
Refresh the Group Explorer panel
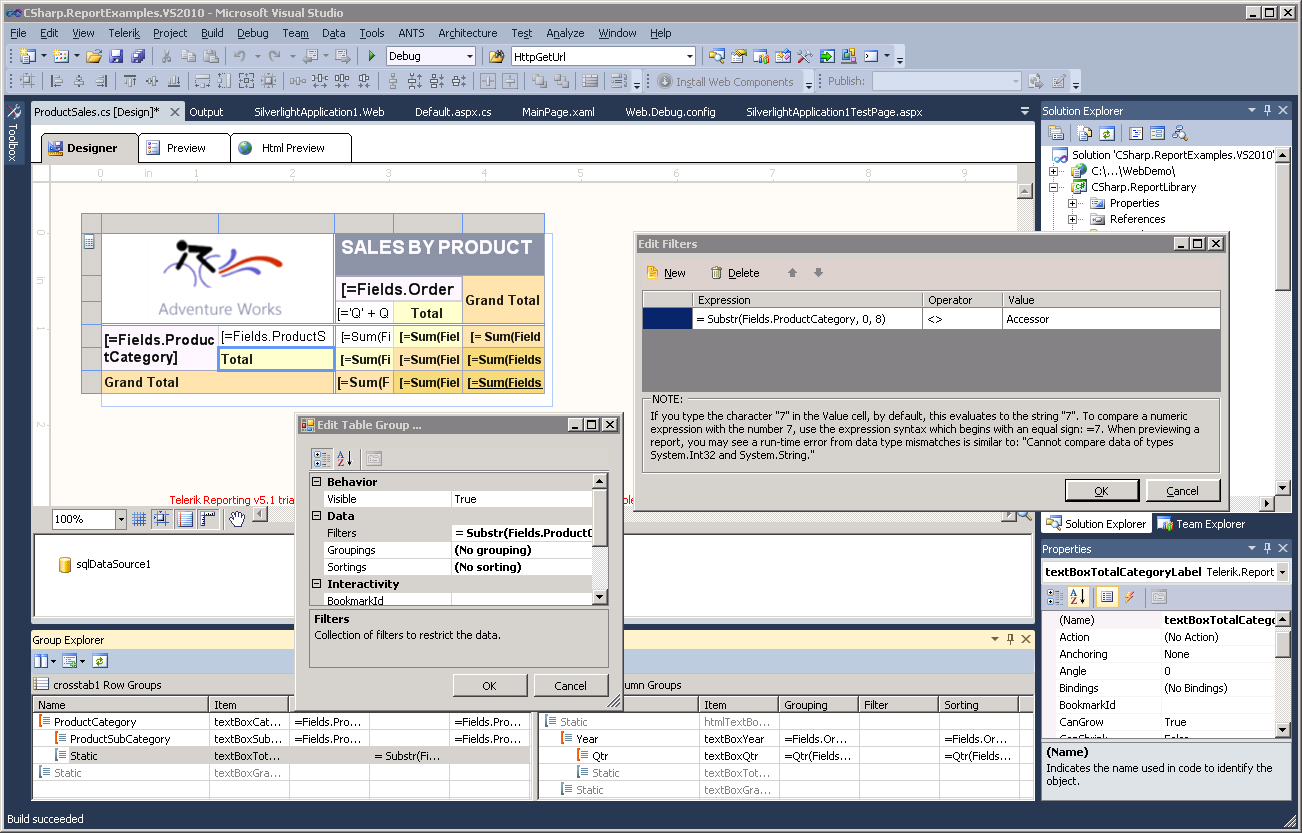click(100, 661)
